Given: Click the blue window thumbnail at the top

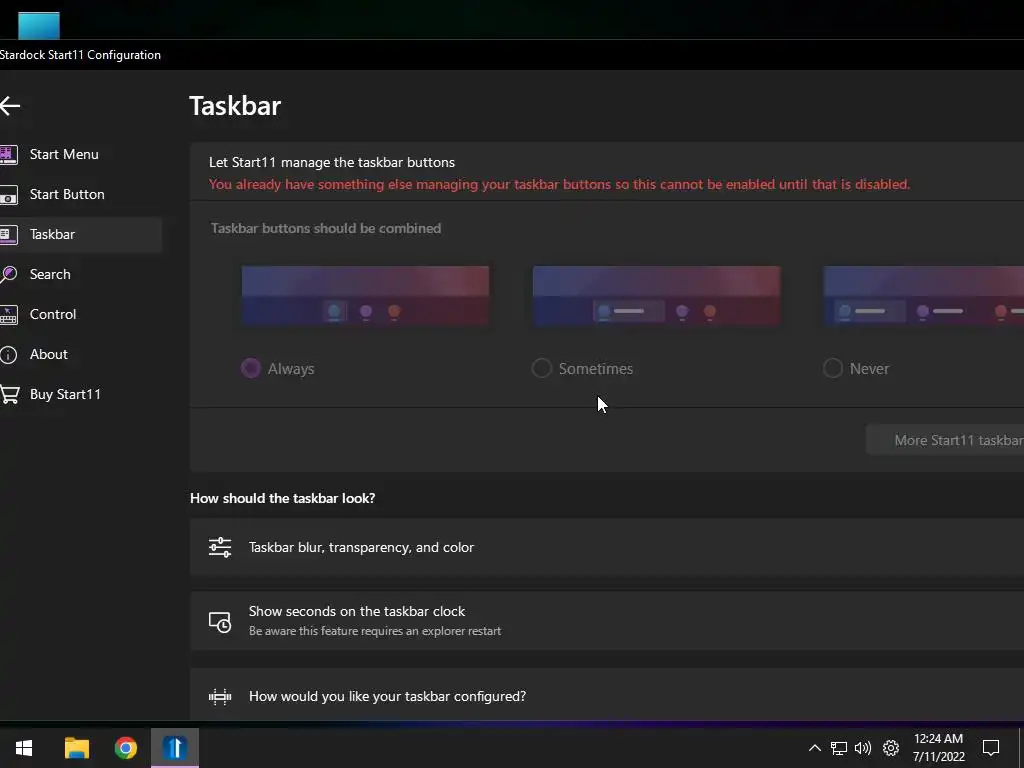Looking at the screenshot, I should 39,25.
